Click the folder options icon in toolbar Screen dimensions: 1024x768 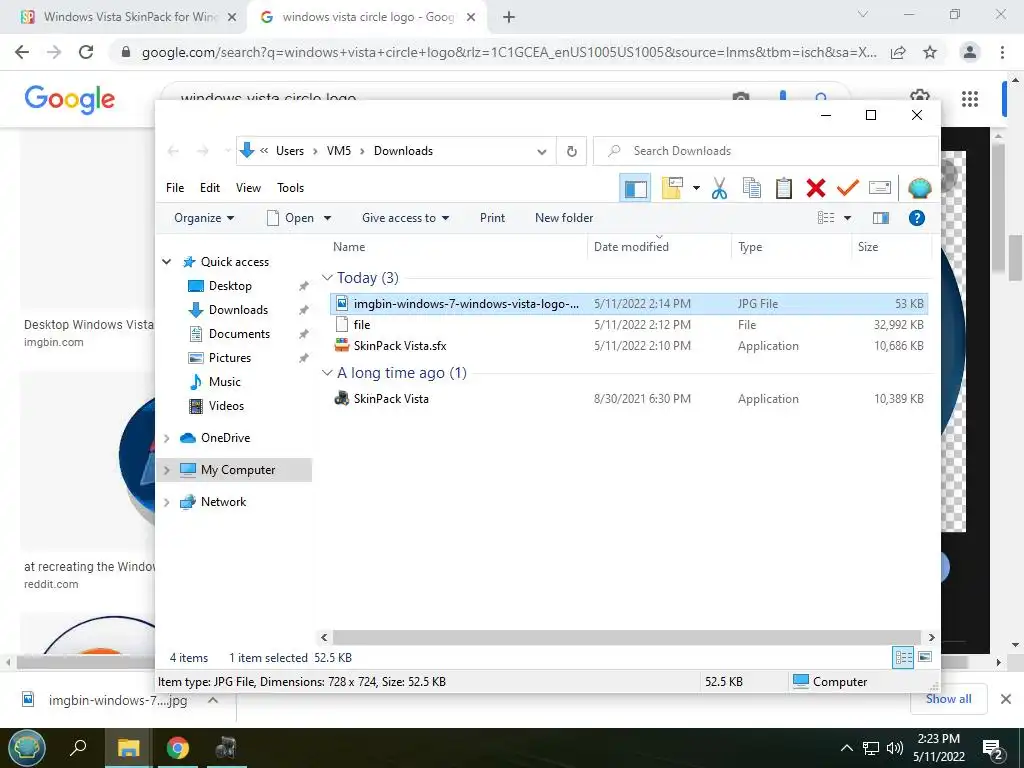click(672, 188)
